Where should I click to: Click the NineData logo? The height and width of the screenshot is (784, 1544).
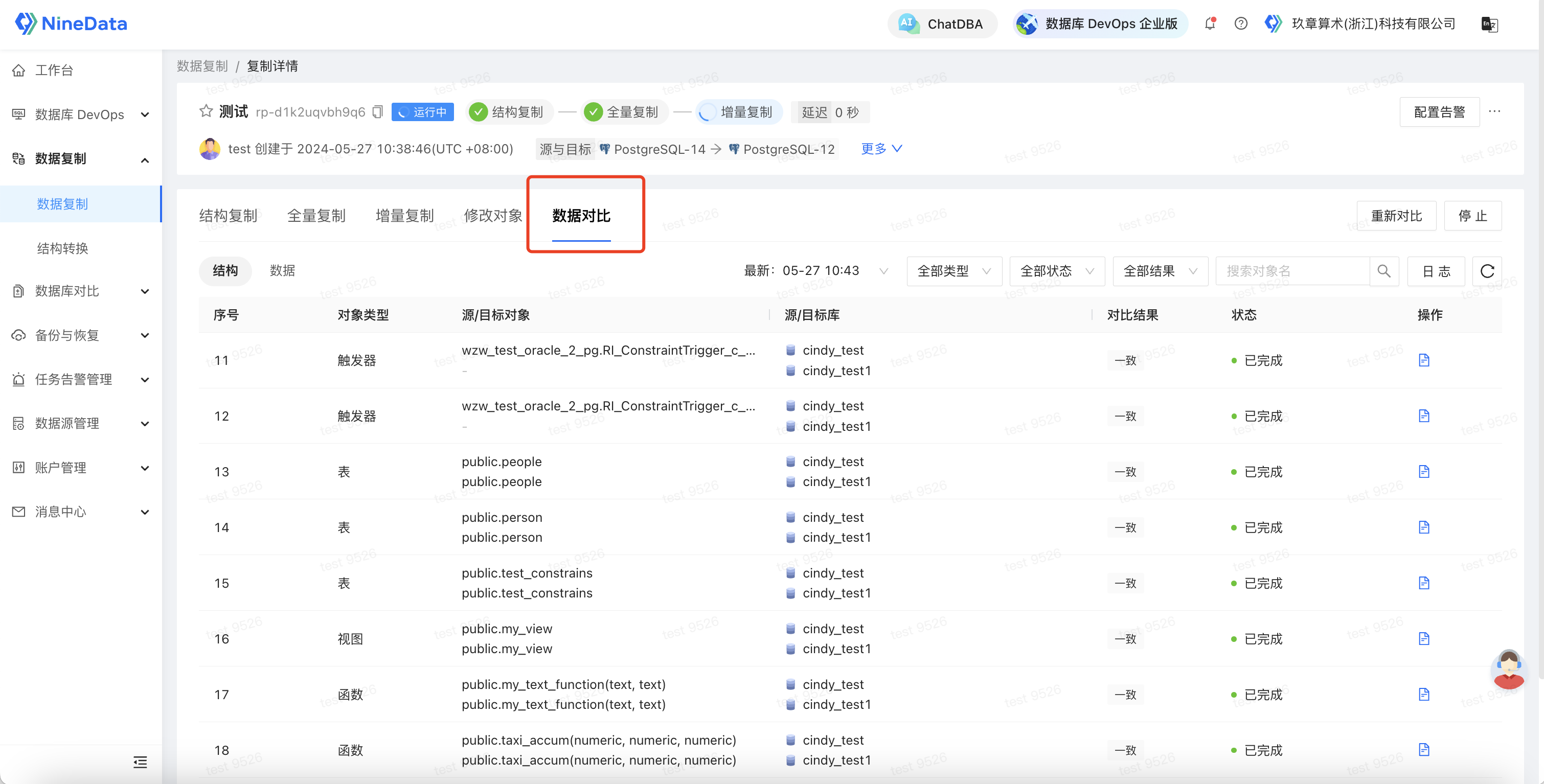71,24
